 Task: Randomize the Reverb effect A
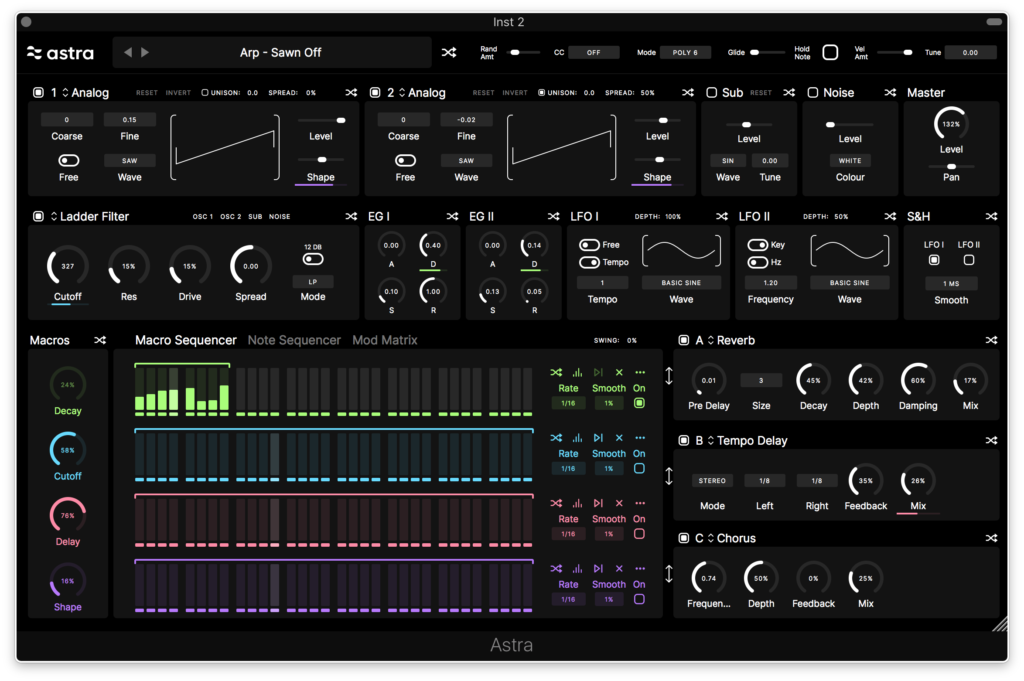point(991,340)
